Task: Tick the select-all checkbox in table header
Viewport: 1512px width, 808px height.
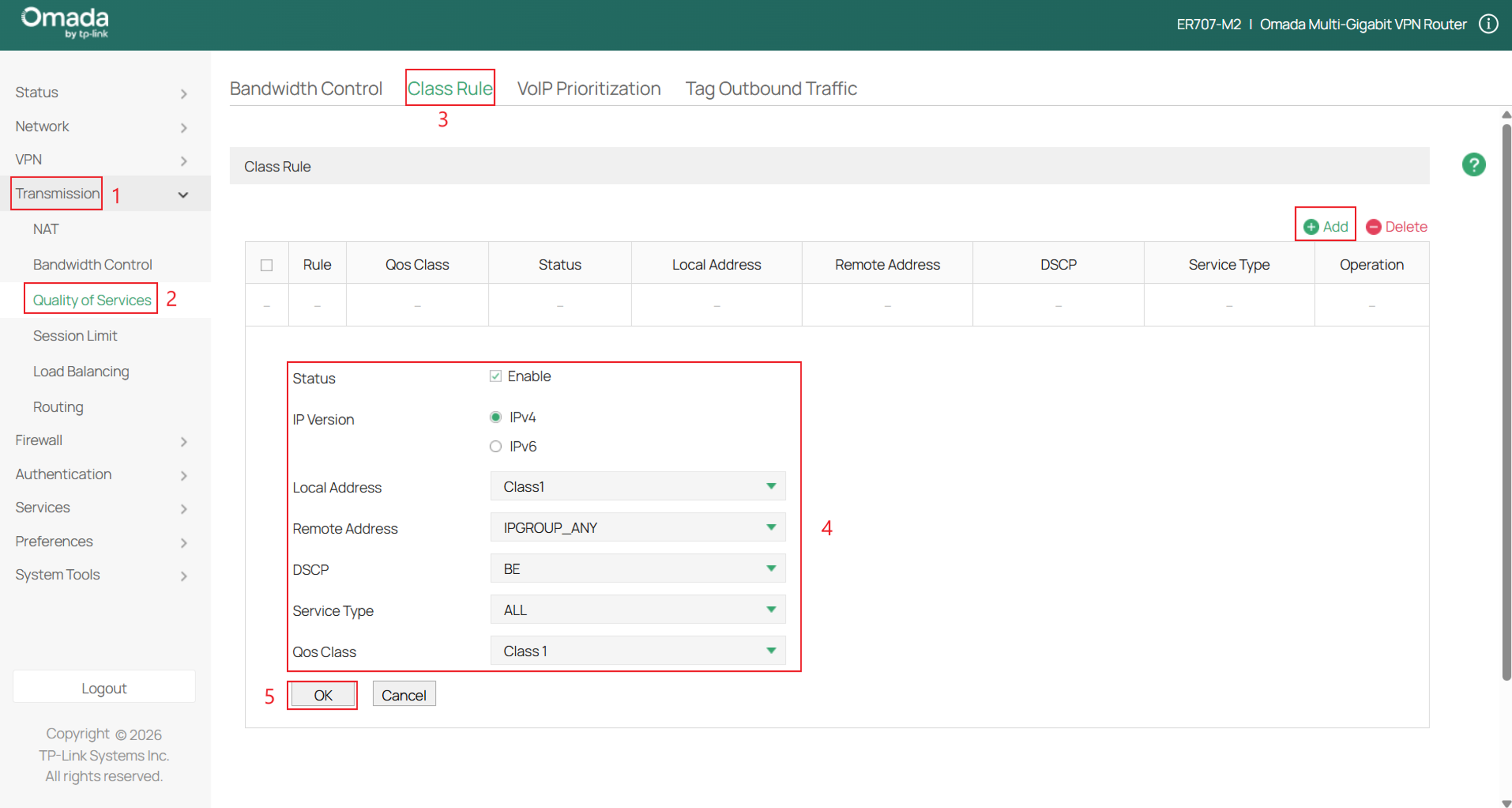Action: click(x=266, y=265)
